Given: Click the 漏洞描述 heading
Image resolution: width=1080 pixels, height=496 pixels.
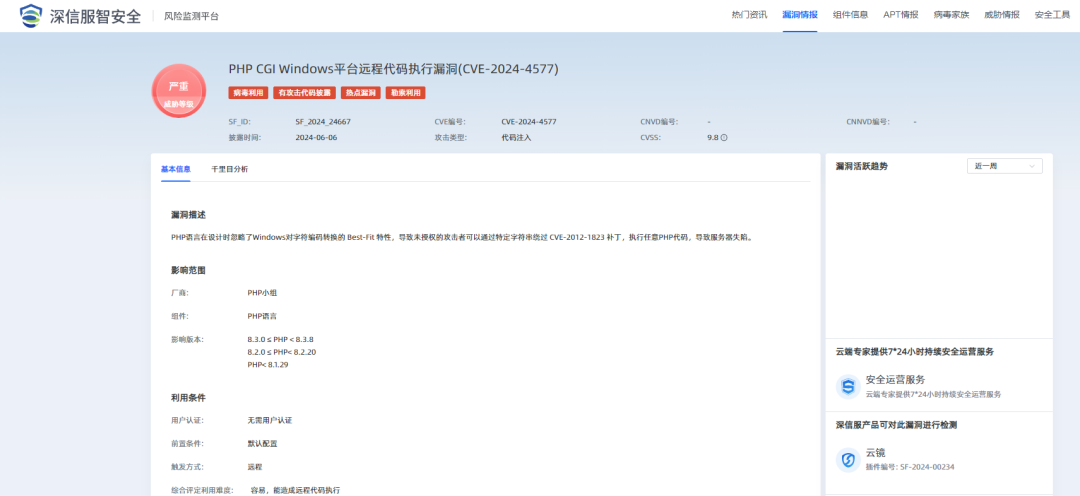Looking at the screenshot, I should pyautogui.click(x=188, y=216).
